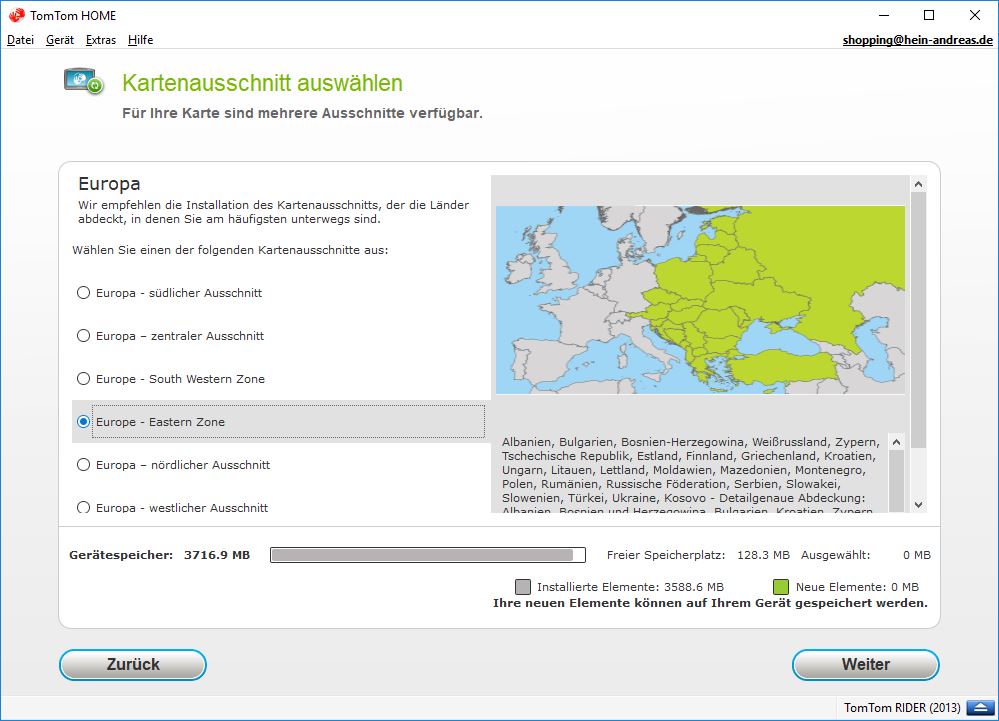
Task: Select Europa - südlicher Ausschnitt radio button
Action: click(x=84, y=293)
